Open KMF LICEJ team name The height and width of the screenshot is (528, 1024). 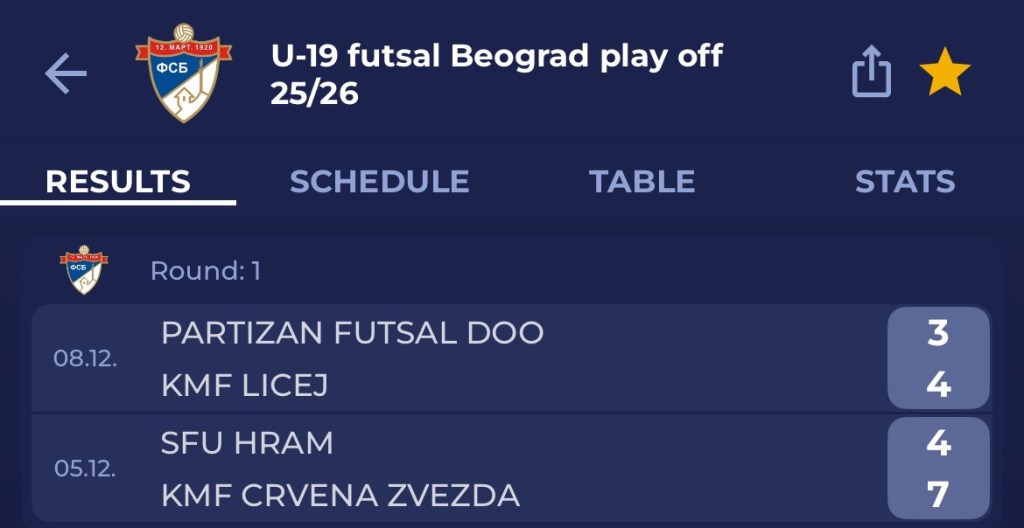(x=244, y=385)
